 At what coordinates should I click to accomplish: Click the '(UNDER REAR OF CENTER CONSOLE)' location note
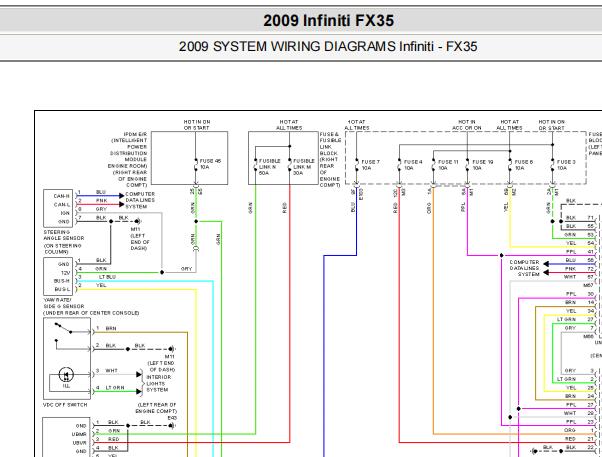(91, 313)
